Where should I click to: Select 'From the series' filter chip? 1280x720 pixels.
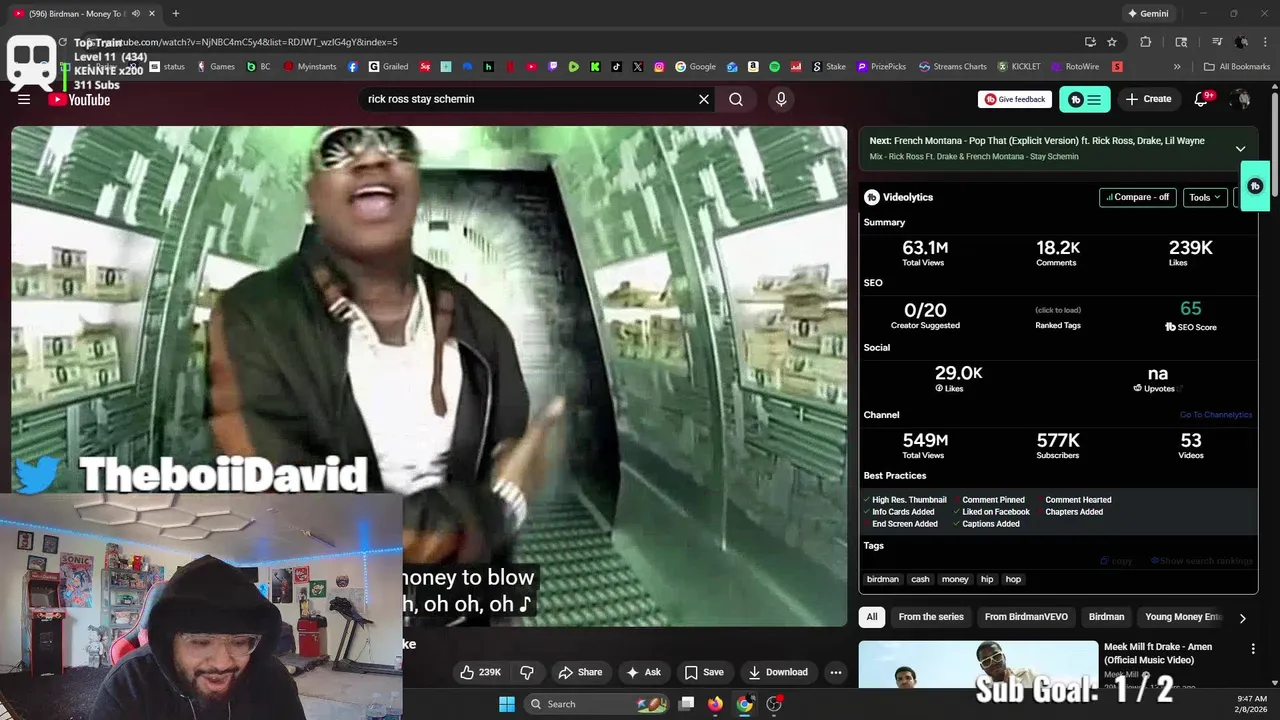[931, 617]
